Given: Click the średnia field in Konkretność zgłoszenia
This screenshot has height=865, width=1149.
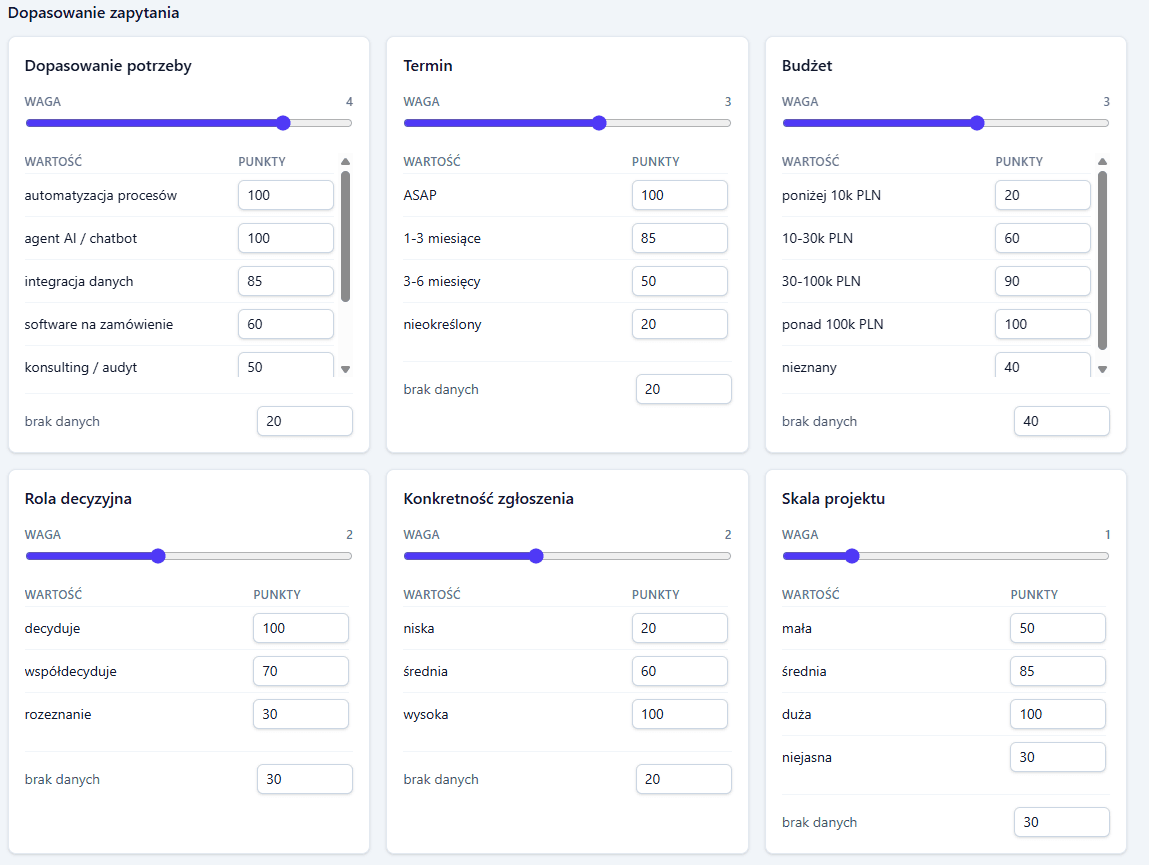Looking at the screenshot, I should (680, 671).
